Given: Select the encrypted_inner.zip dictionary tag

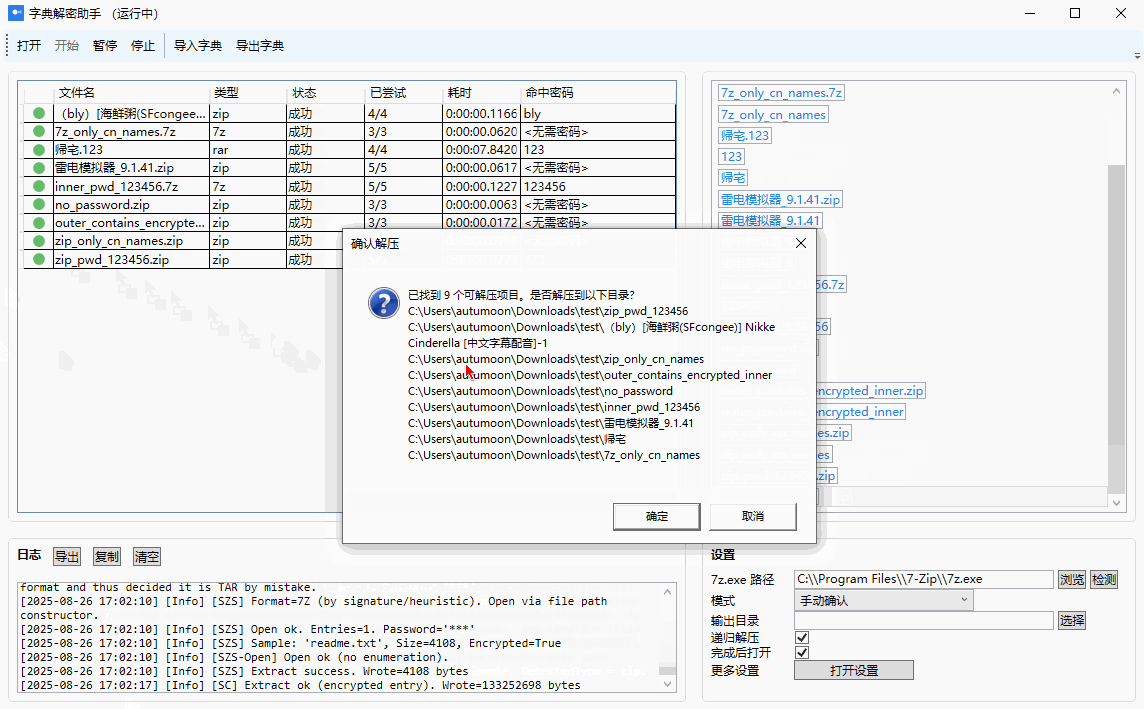Looking at the screenshot, I should [x=870, y=390].
